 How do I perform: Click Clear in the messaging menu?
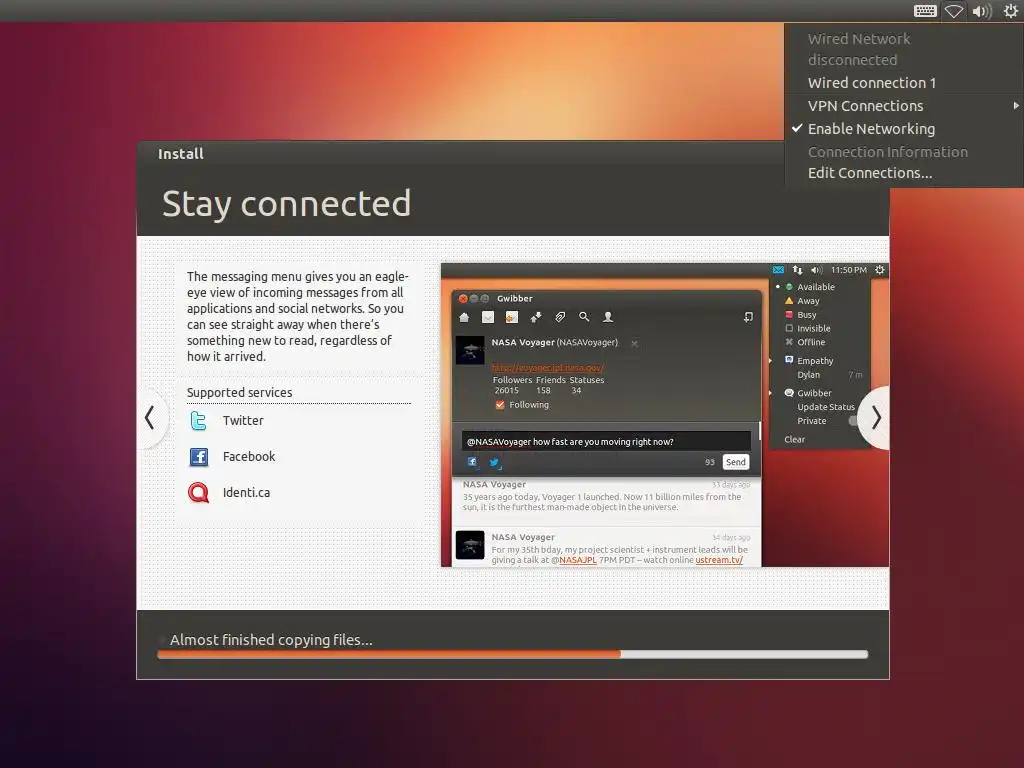pos(795,440)
